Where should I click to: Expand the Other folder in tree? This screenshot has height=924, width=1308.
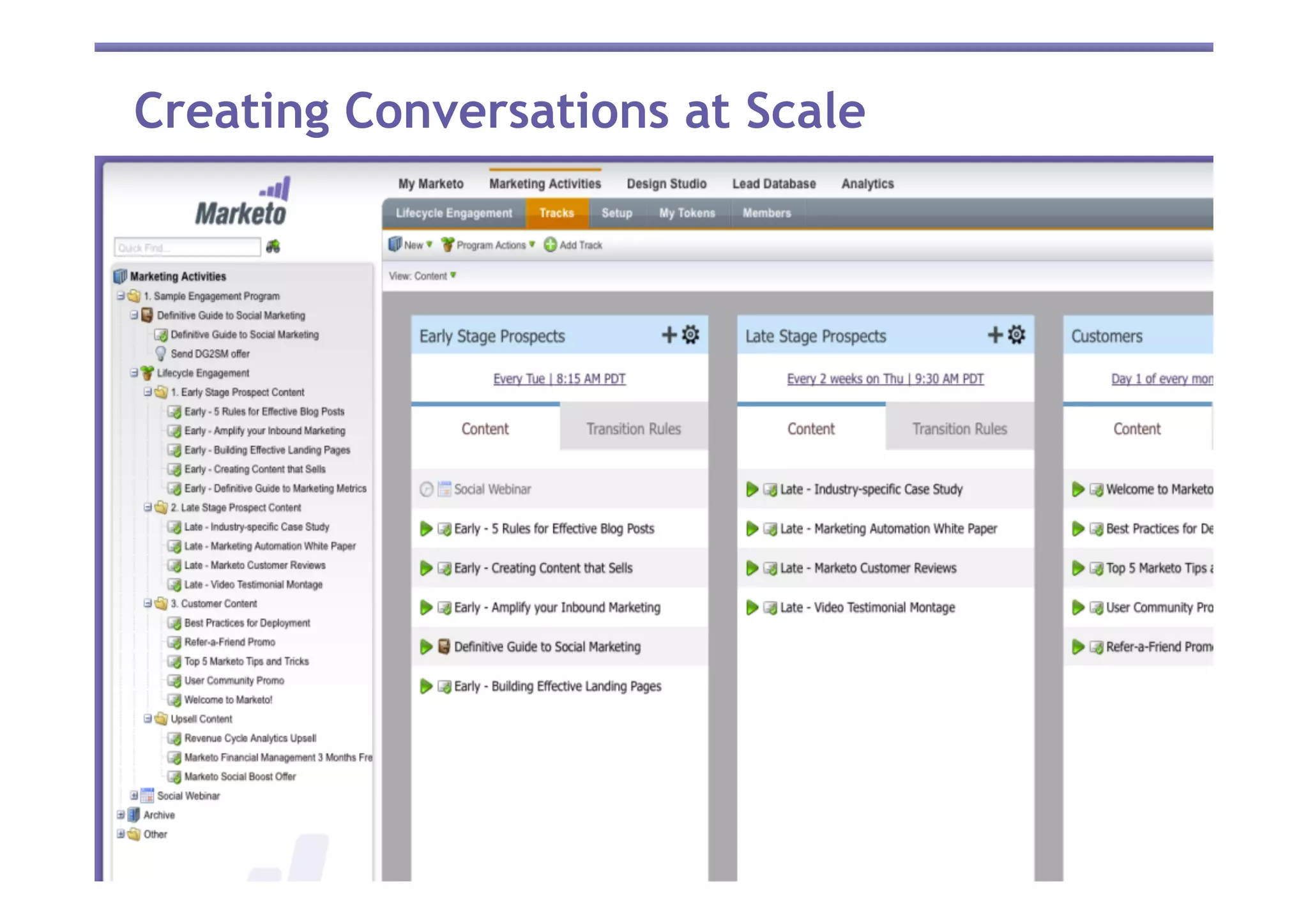tap(121, 834)
